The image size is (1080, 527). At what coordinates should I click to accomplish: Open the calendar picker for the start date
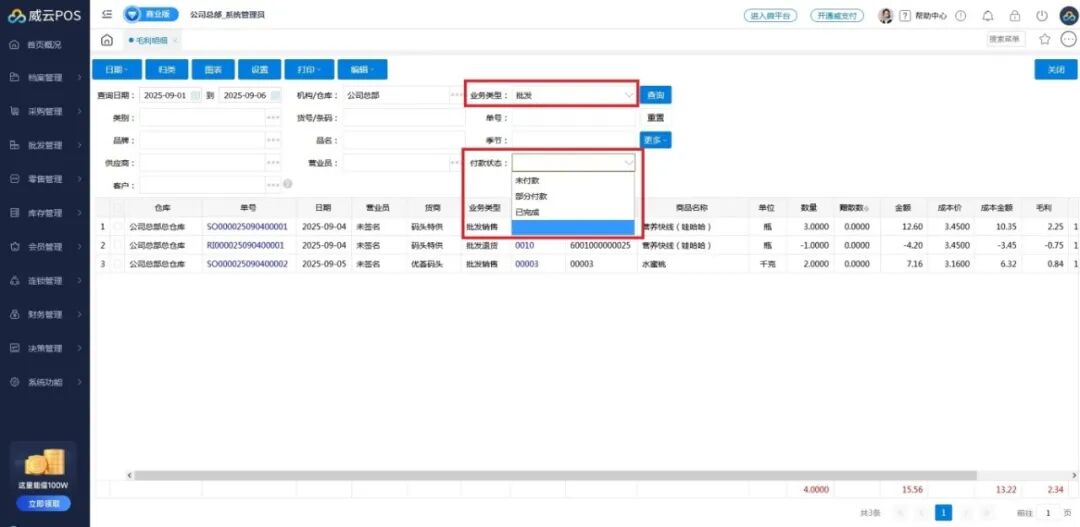coord(195,96)
